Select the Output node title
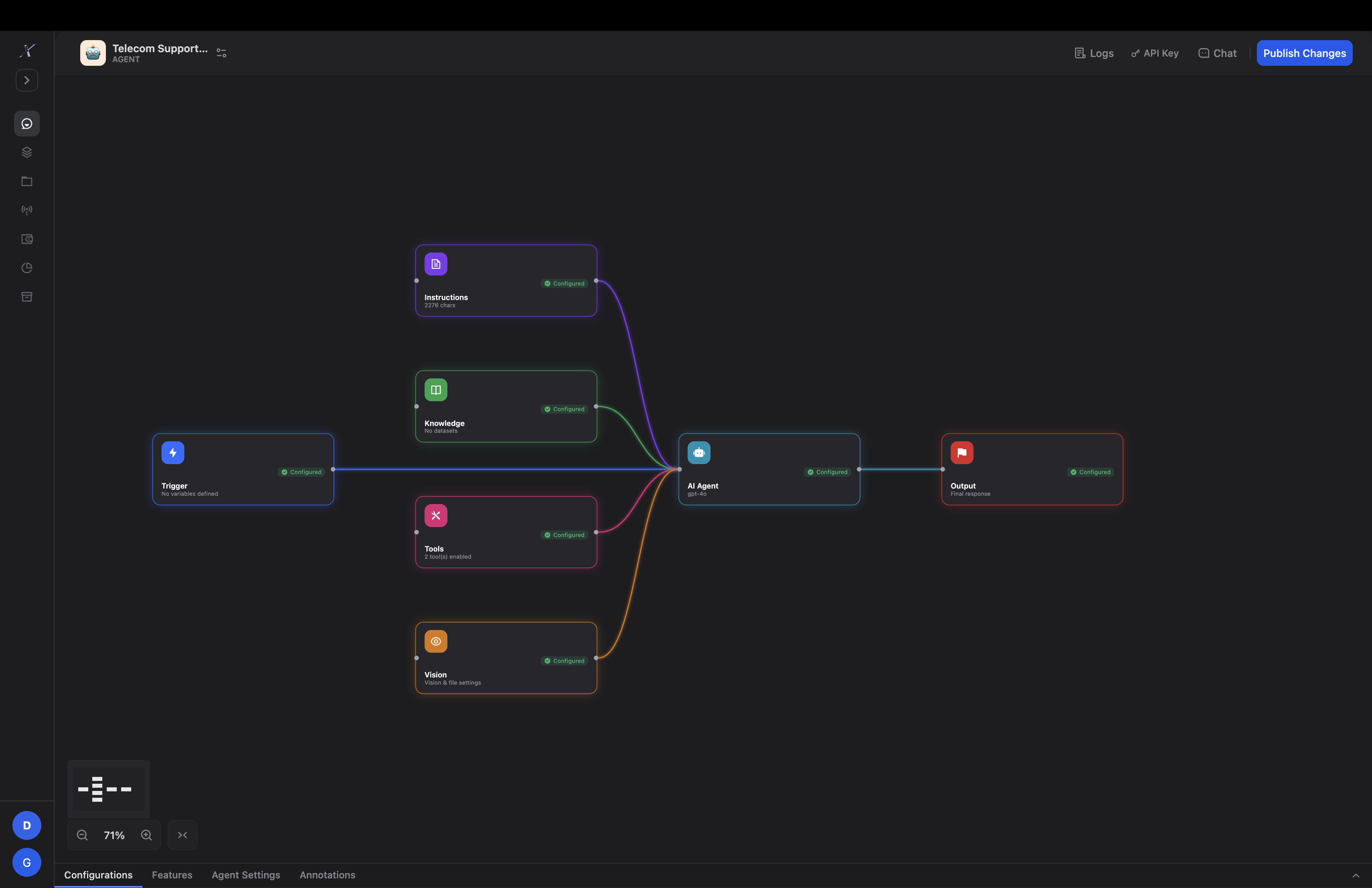This screenshot has width=1372, height=888. click(x=963, y=486)
